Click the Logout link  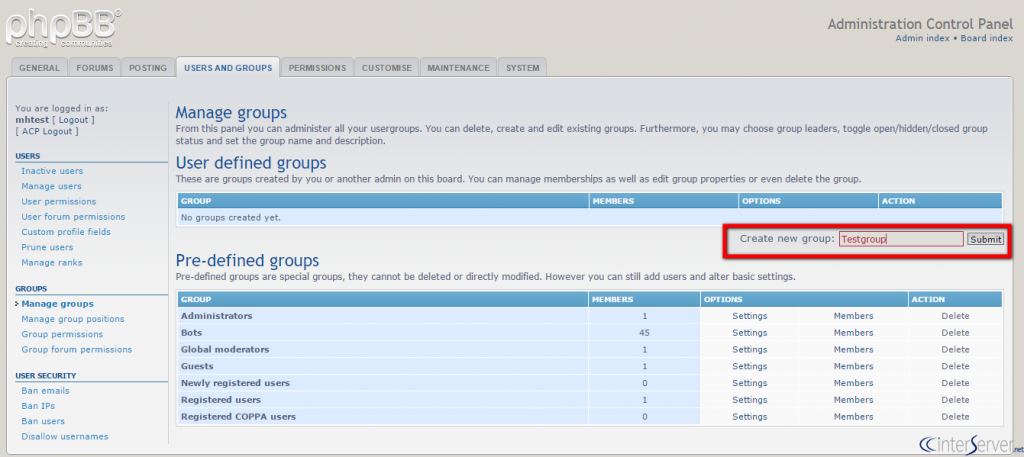(73, 120)
